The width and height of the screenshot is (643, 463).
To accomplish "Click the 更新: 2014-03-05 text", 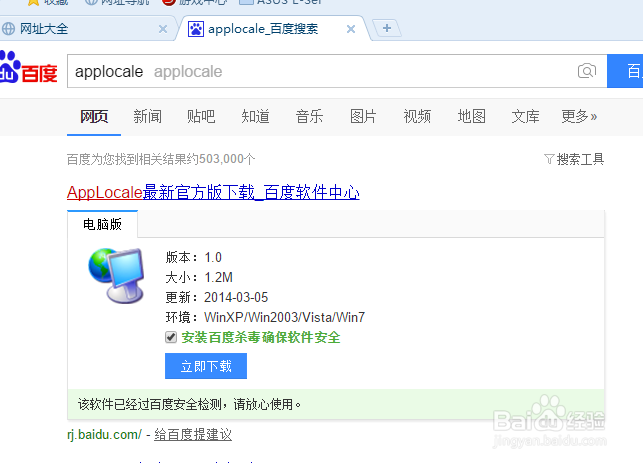I will tap(217, 297).
